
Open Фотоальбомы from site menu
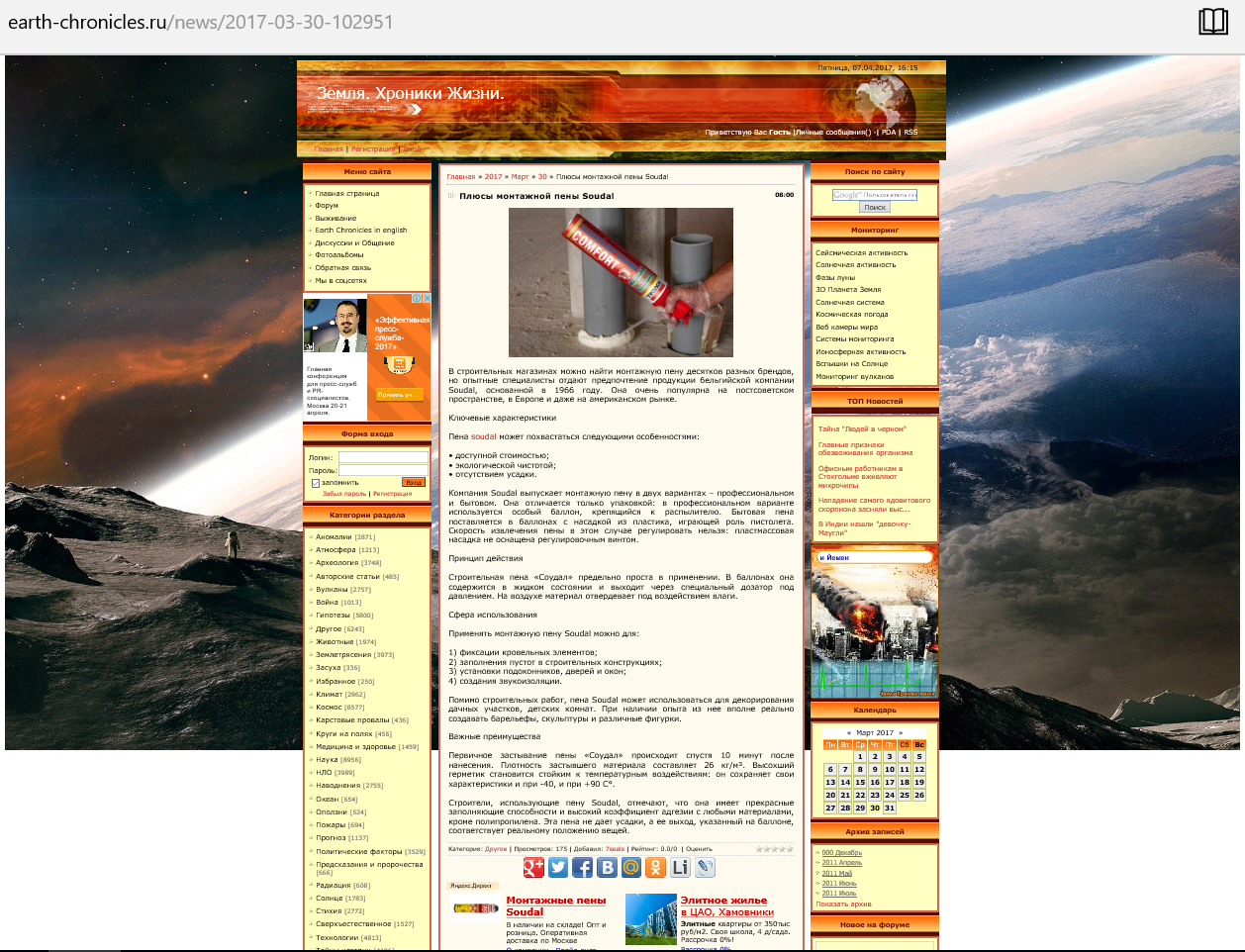(339, 255)
